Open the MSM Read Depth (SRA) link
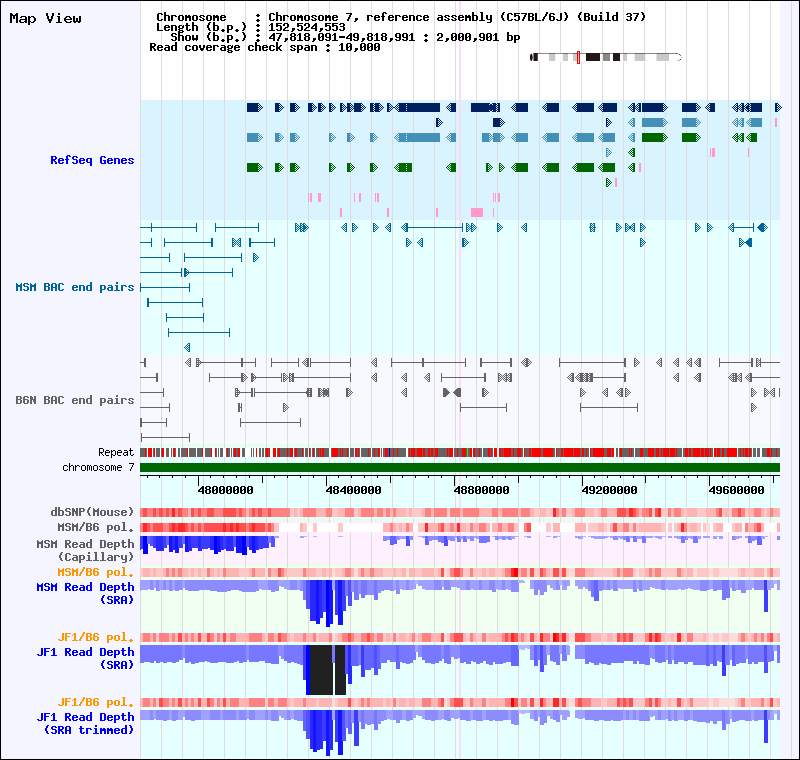Viewport: 800px width, 760px height. click(x=85, y=593)
